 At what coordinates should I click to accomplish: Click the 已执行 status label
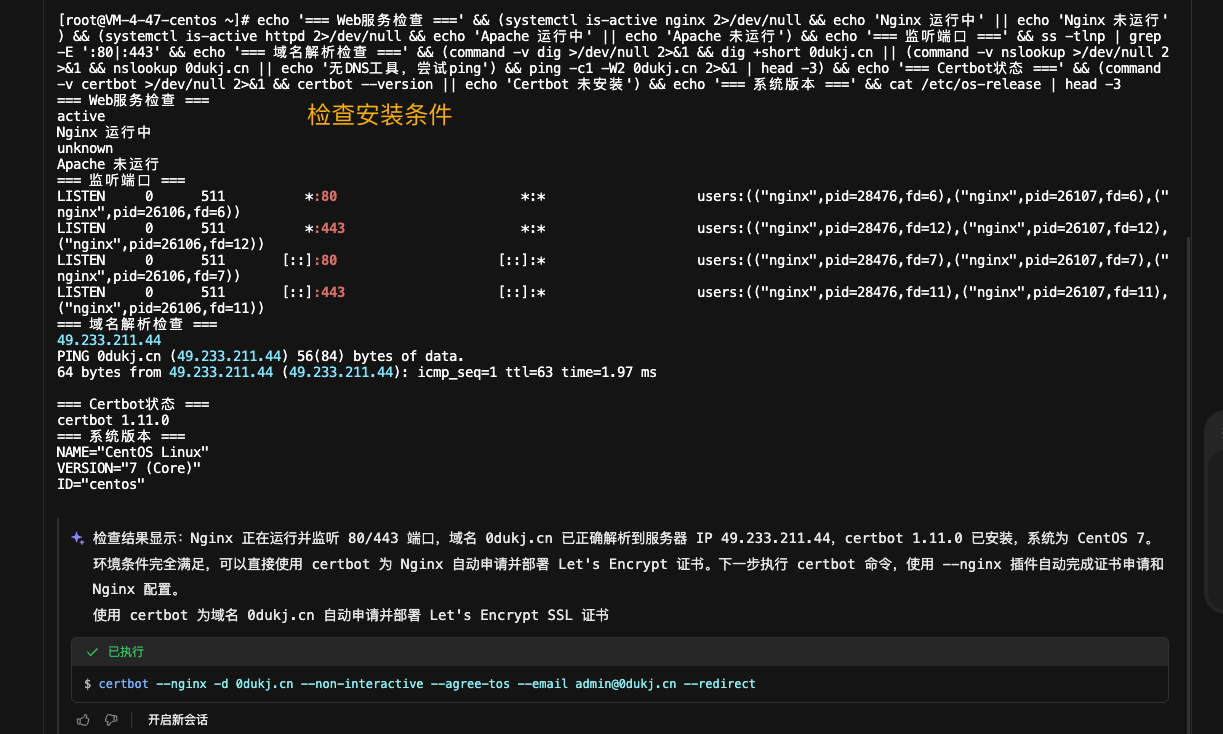tap(126, 651)
